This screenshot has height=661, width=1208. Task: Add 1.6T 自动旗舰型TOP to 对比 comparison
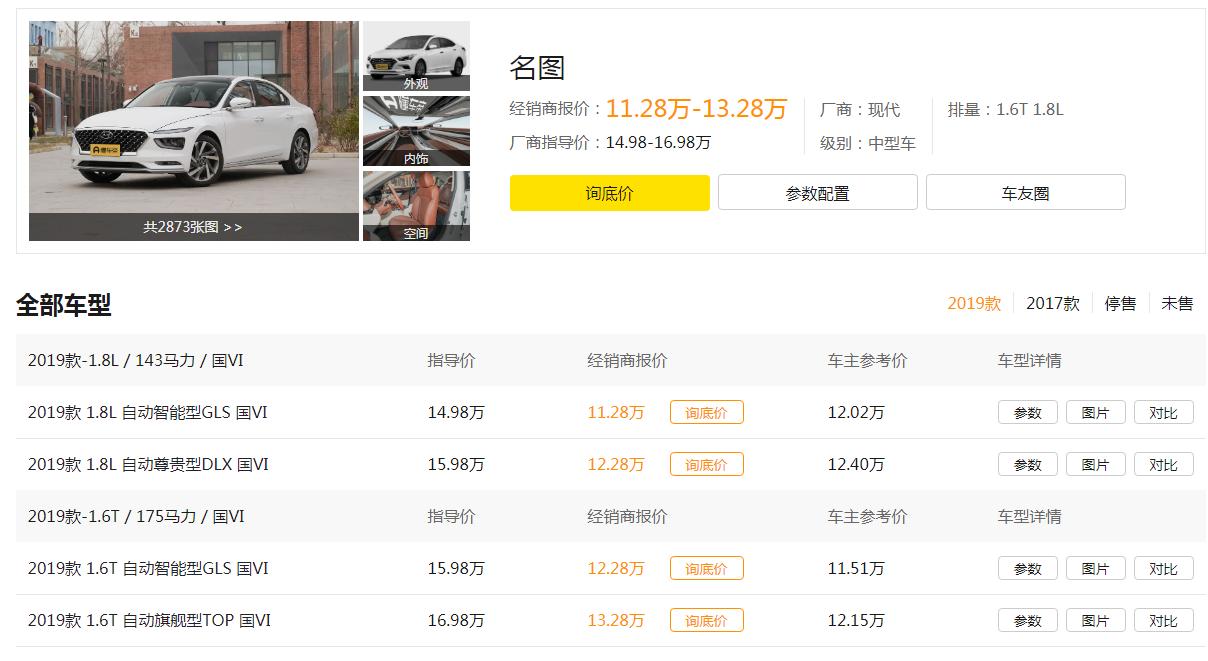[1164, 620]
